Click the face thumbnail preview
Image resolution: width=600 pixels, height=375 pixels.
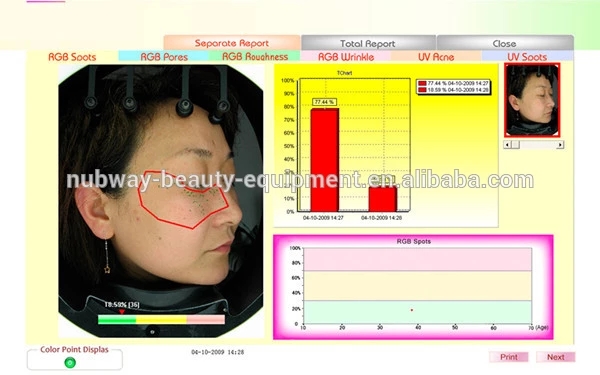[532, 100]
